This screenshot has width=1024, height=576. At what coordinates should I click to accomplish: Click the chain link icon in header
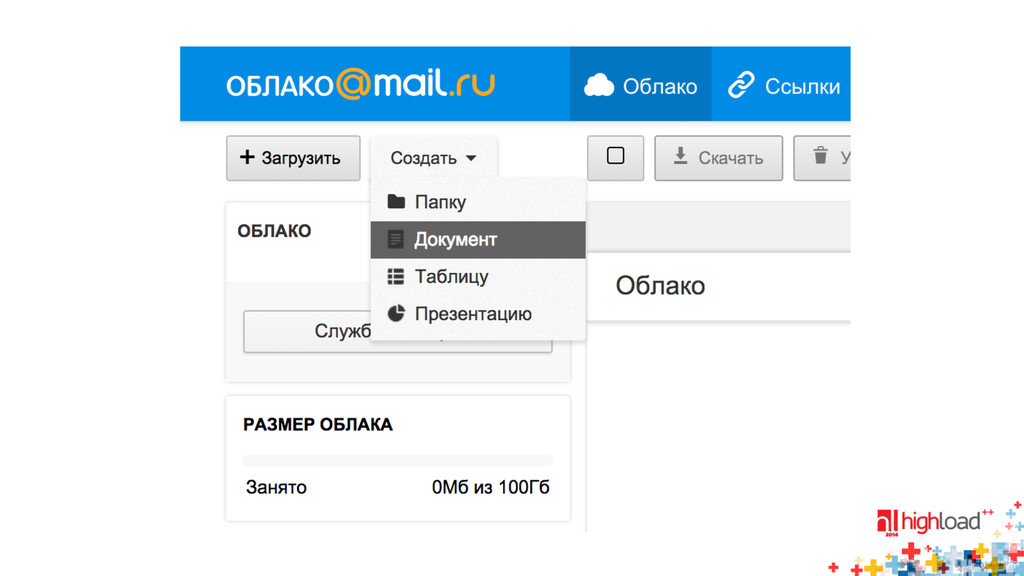741,86
